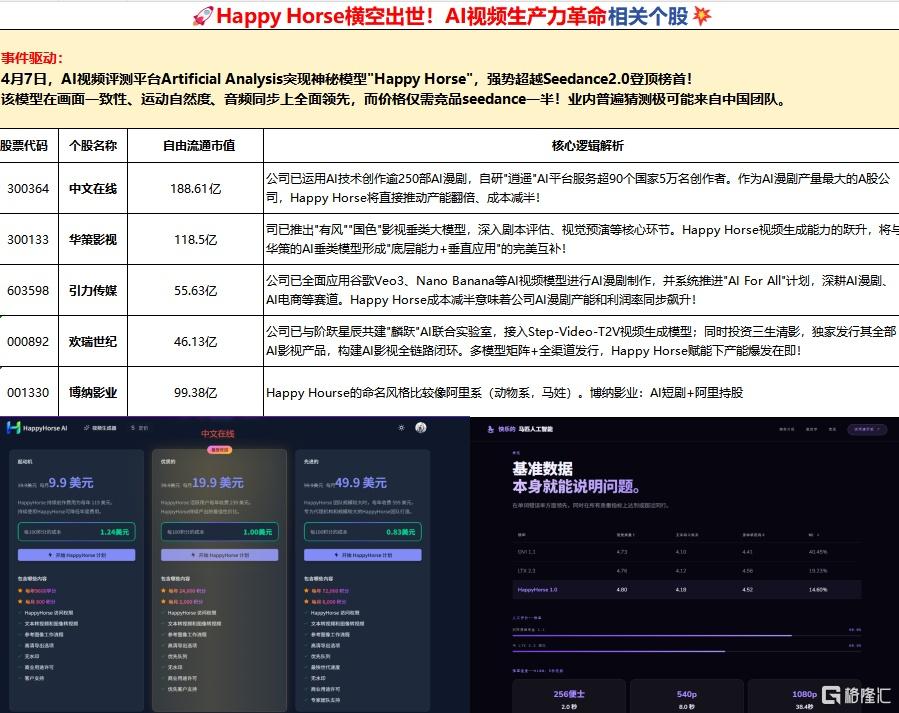The height and width of the screenshot is (713, 899).
Task: Select stock code cell 300133
Action: [x=28, y=240]
